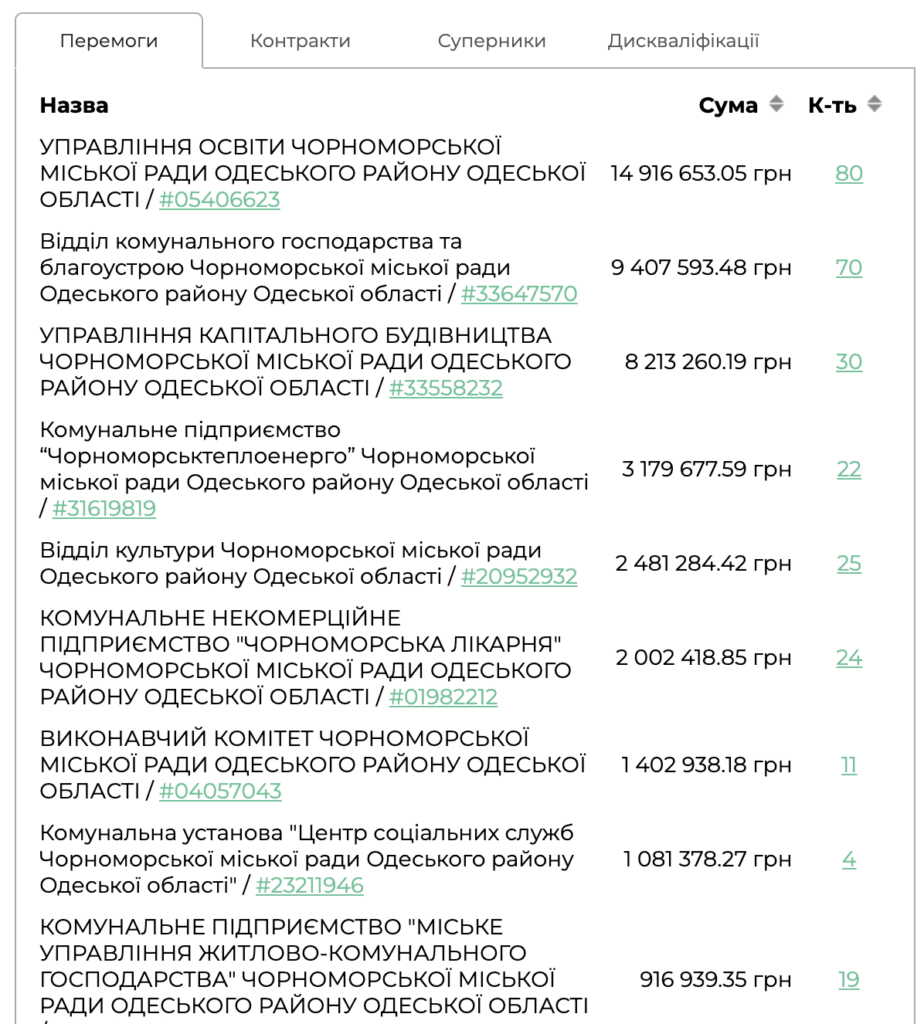Follow the #33647570 code link

tap(519, 294)
